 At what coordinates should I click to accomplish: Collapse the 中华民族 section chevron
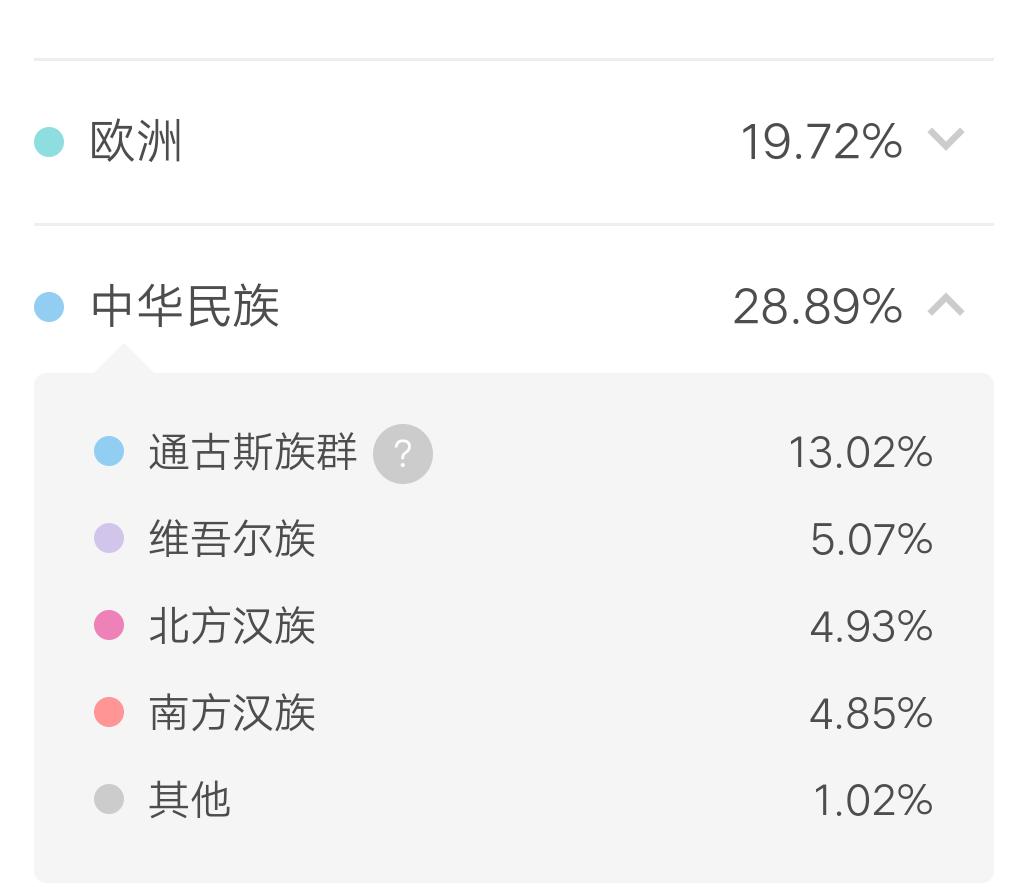point(946,305)
